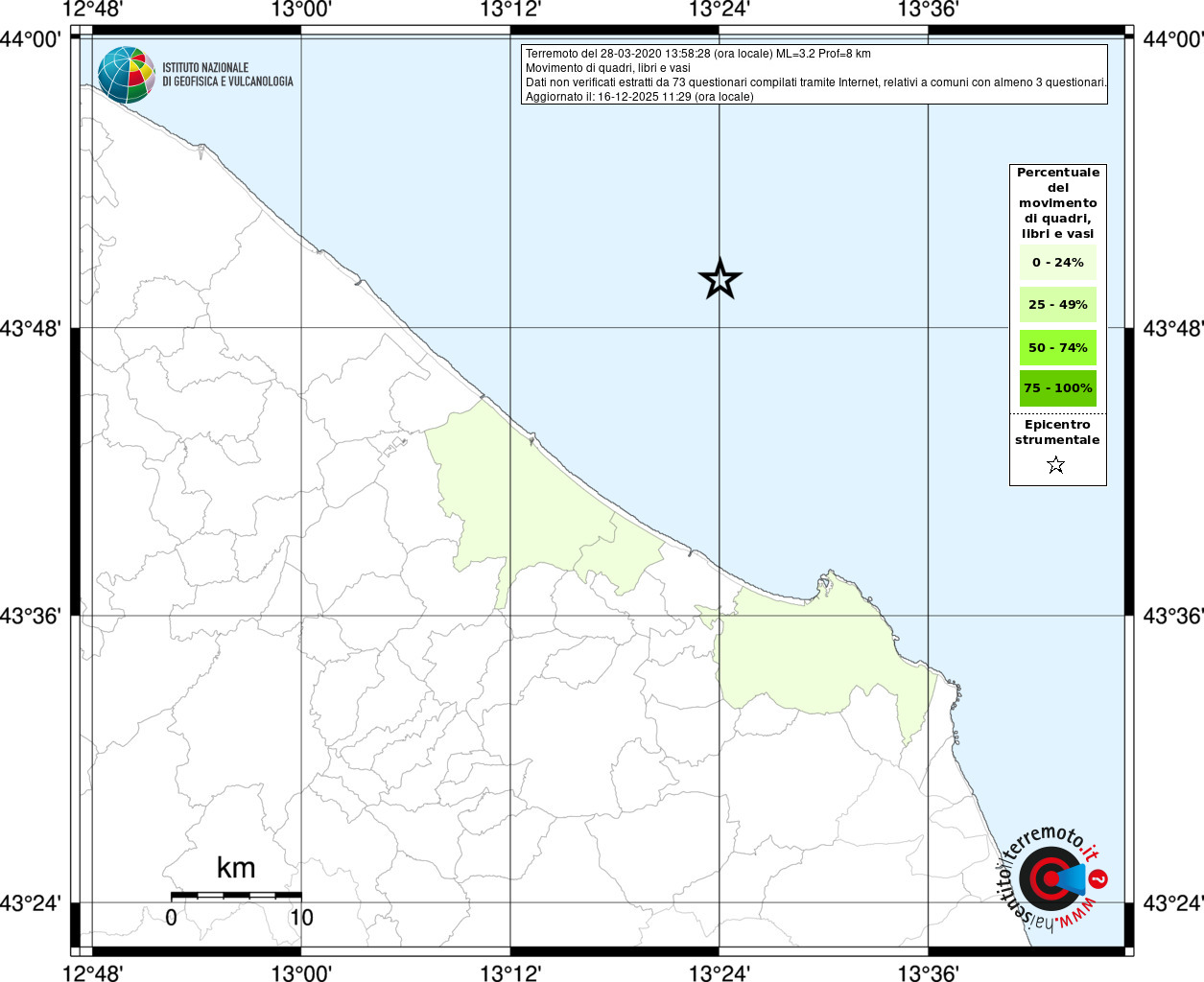Click the 'Aggiornato il' update timestamp line
This screenshot has height=982, width=1204.
tap(639, 97)
